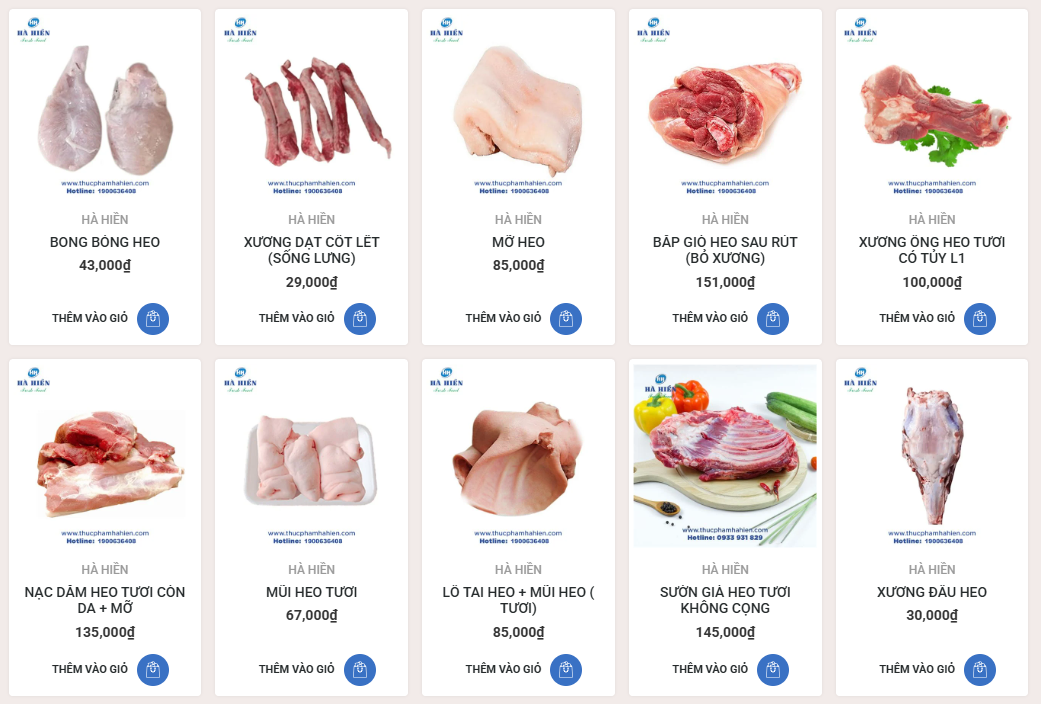Click the cart icon for Lỗ Tai Heo + Mũi Heo
1041x704 pixels.
click(x=566, y=669)
